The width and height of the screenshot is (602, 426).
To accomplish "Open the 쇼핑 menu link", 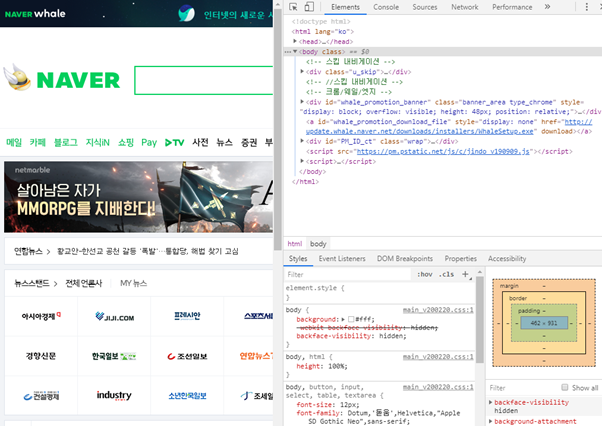I will [126, 142].
